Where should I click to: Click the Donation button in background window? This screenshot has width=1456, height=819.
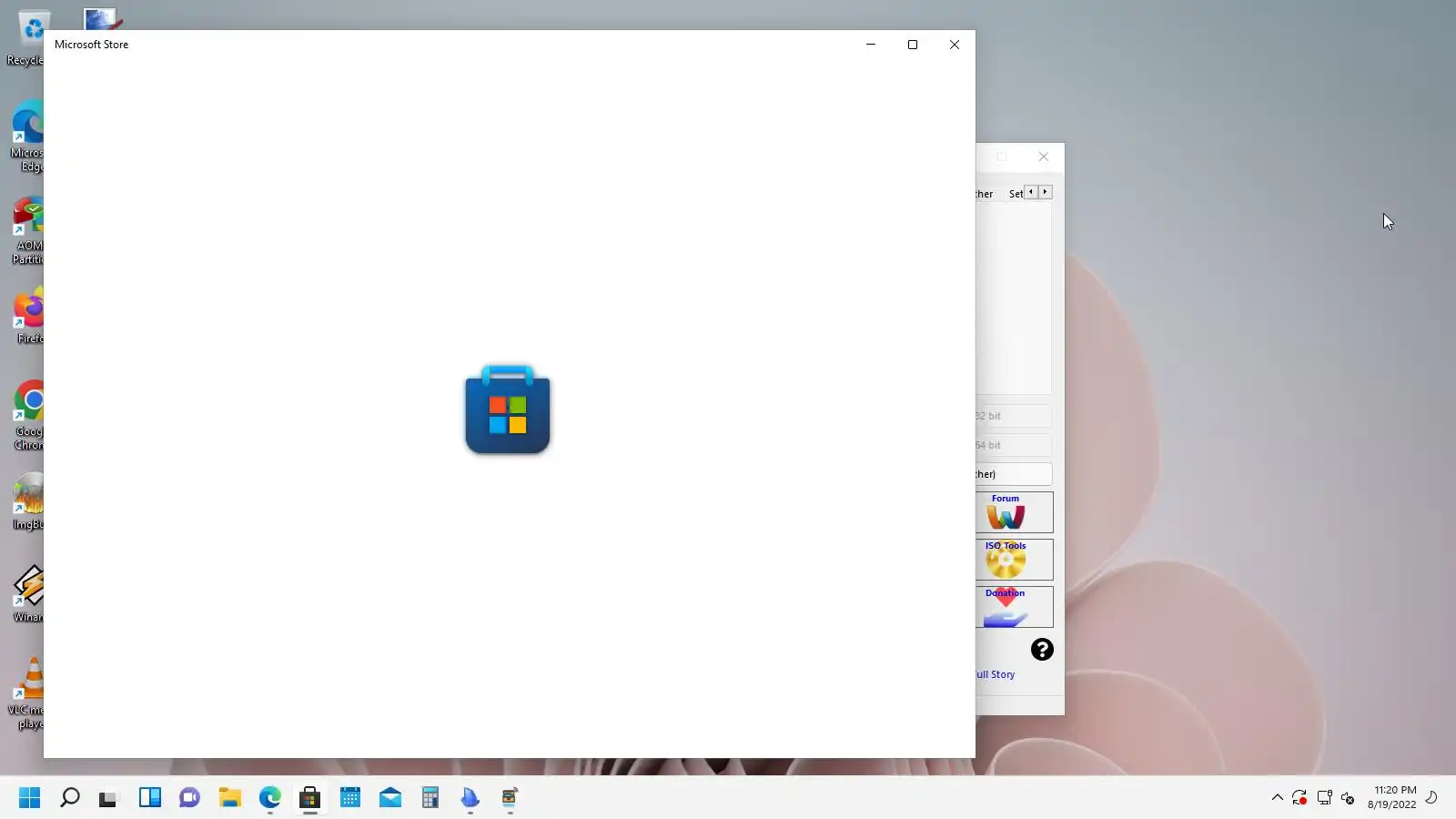click(x=1015, y=607)
